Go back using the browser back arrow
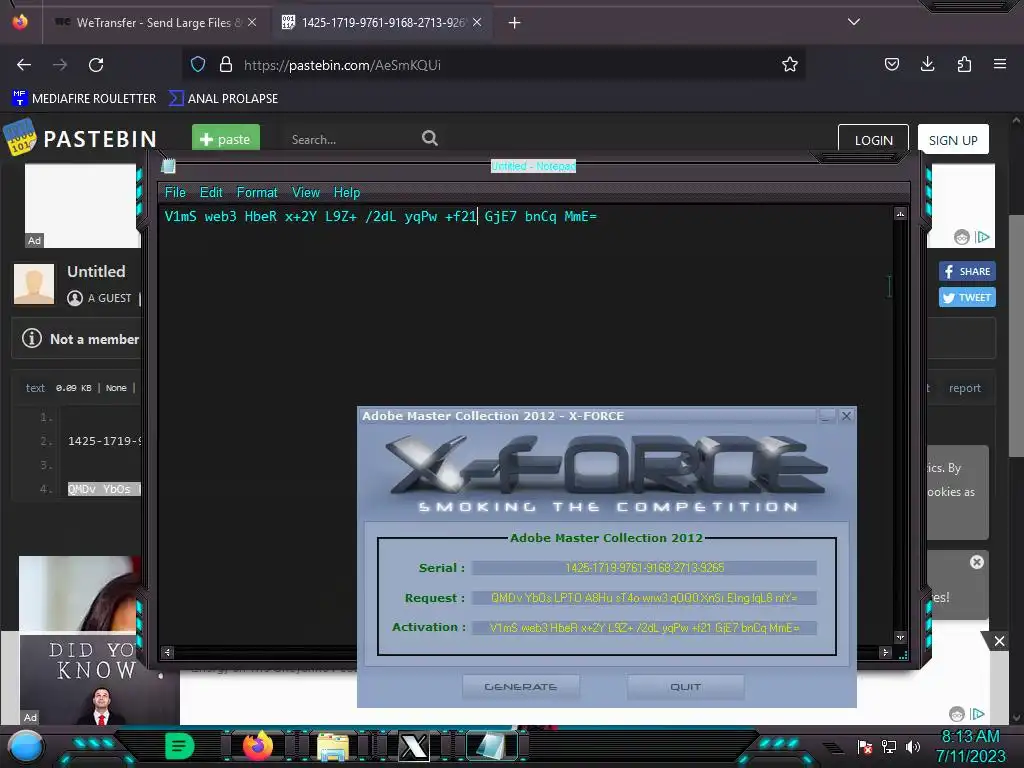This screenshot has width=1024, height=768. (24, 65)
